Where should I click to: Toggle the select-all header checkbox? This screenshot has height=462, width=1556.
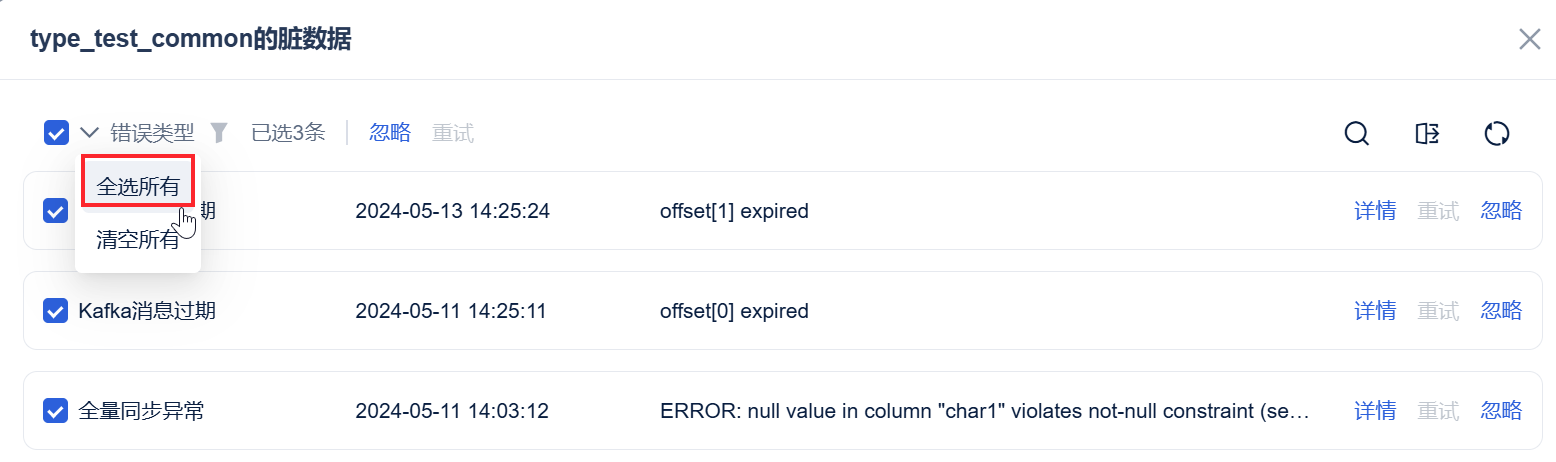pos(56,132)
